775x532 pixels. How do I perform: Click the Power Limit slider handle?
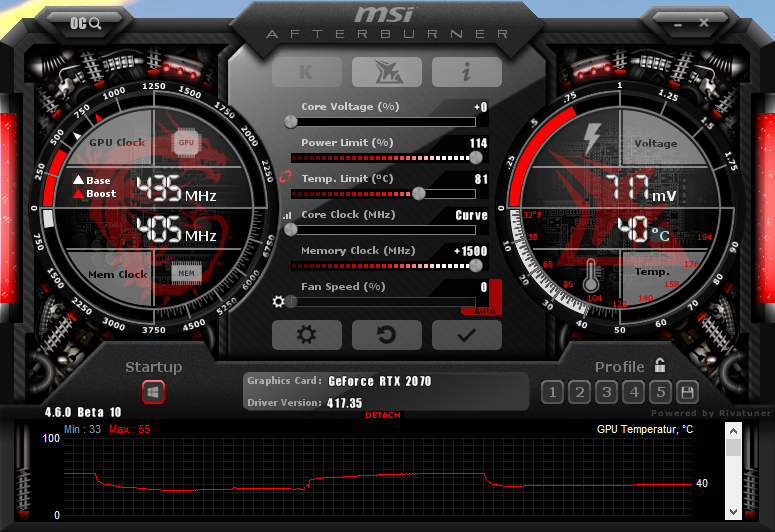(x=476, y=158)
